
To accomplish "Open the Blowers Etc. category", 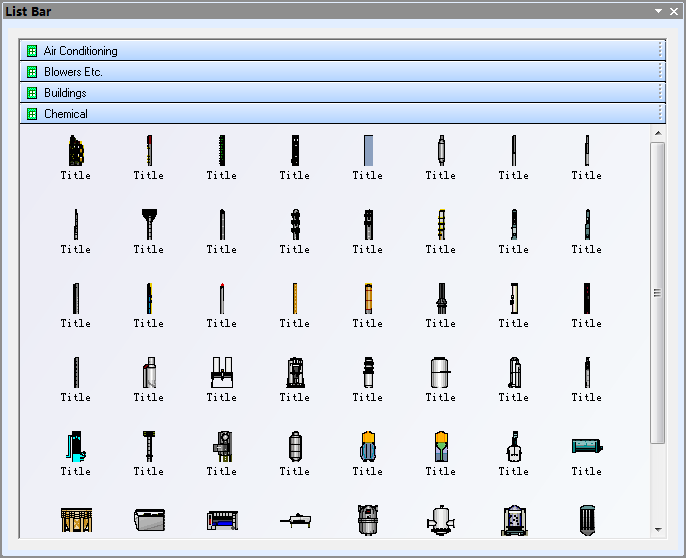I will (x=73, y=72).
